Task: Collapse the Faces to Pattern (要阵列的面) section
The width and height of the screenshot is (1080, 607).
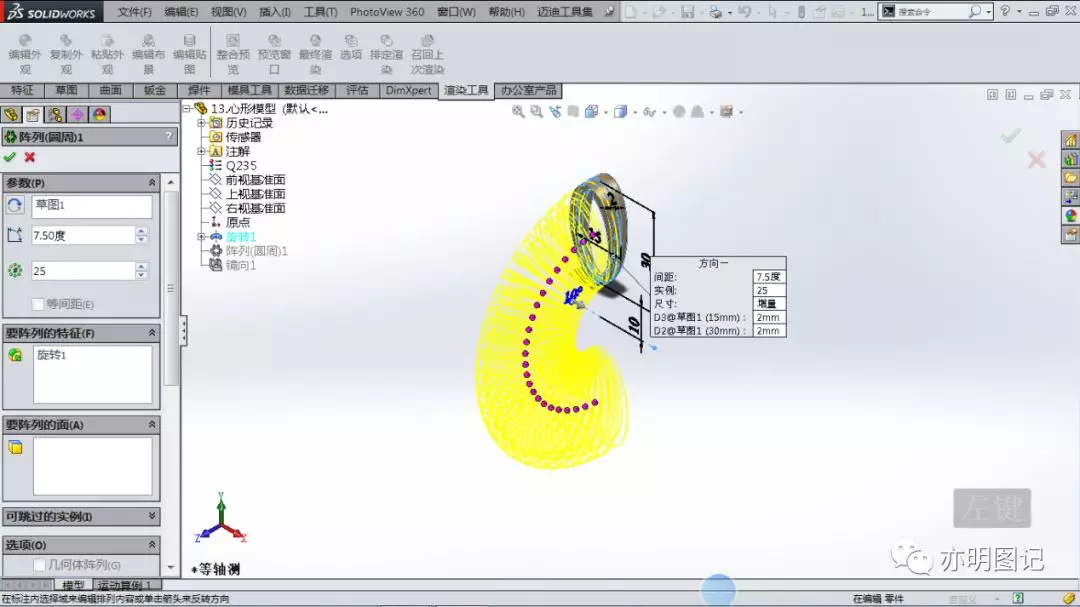Action: tap(152, 424)
